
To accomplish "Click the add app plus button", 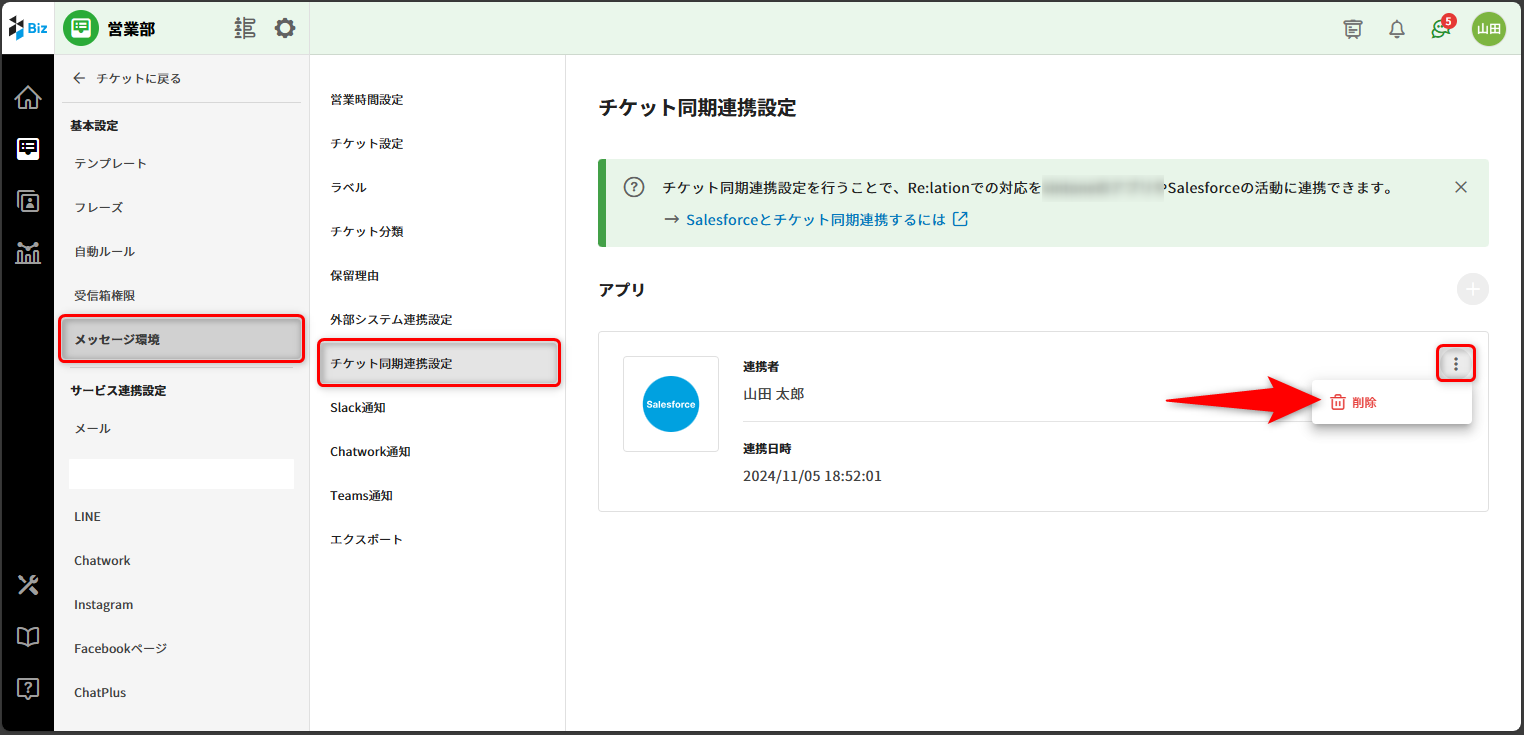I will [1472, 290].
